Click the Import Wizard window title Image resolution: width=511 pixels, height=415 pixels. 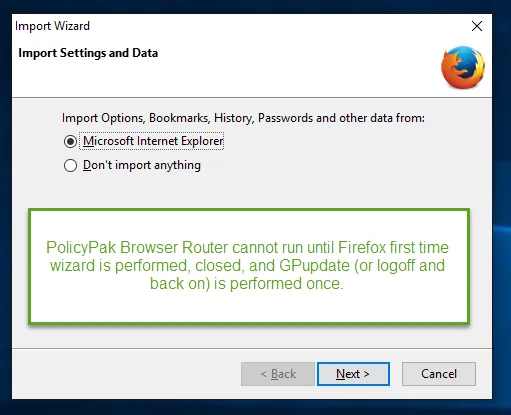(x=52, y=26)
